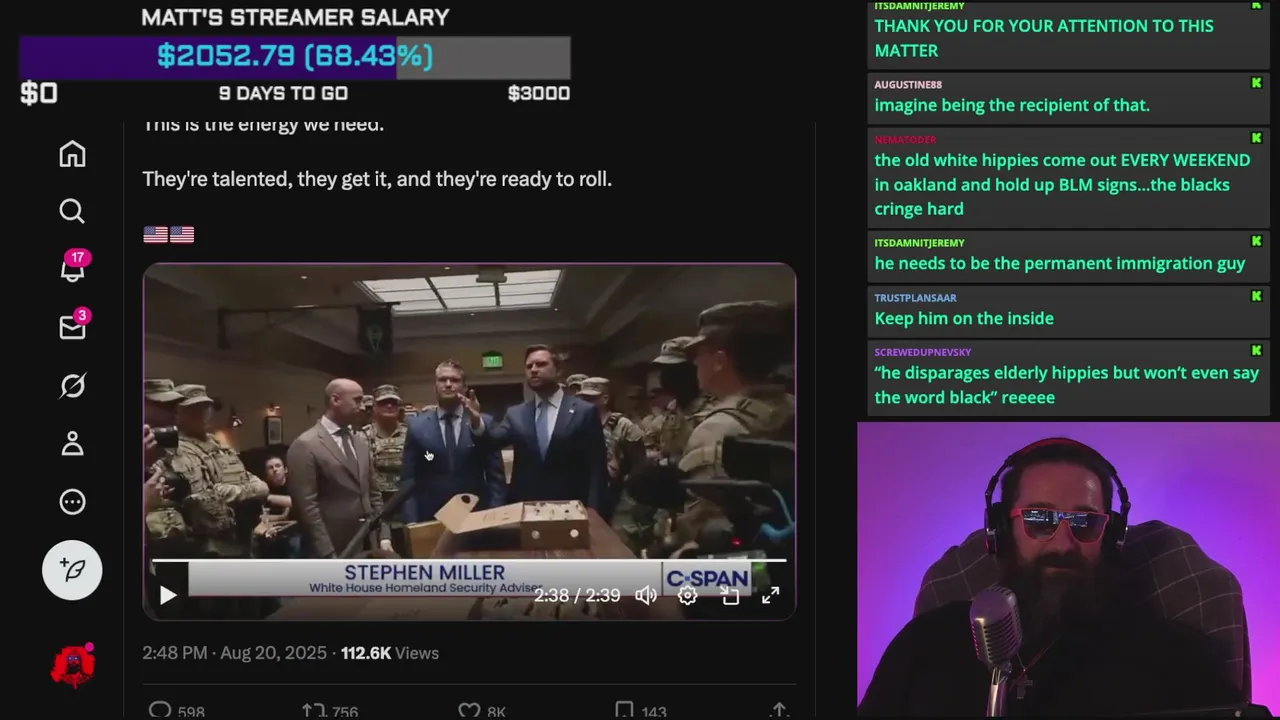Open the Home icon in sidebar
The height and width of the screenshot is (720, 1280).
click(72, 154)
